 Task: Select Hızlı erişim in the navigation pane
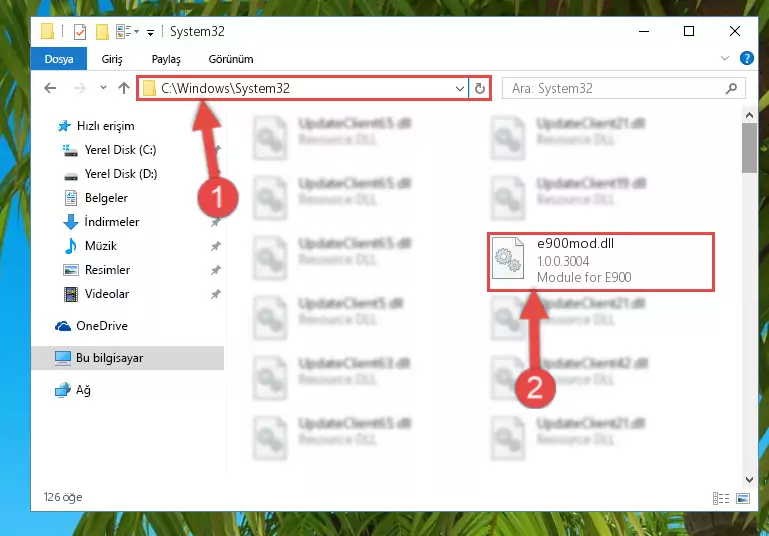point(105,126)
